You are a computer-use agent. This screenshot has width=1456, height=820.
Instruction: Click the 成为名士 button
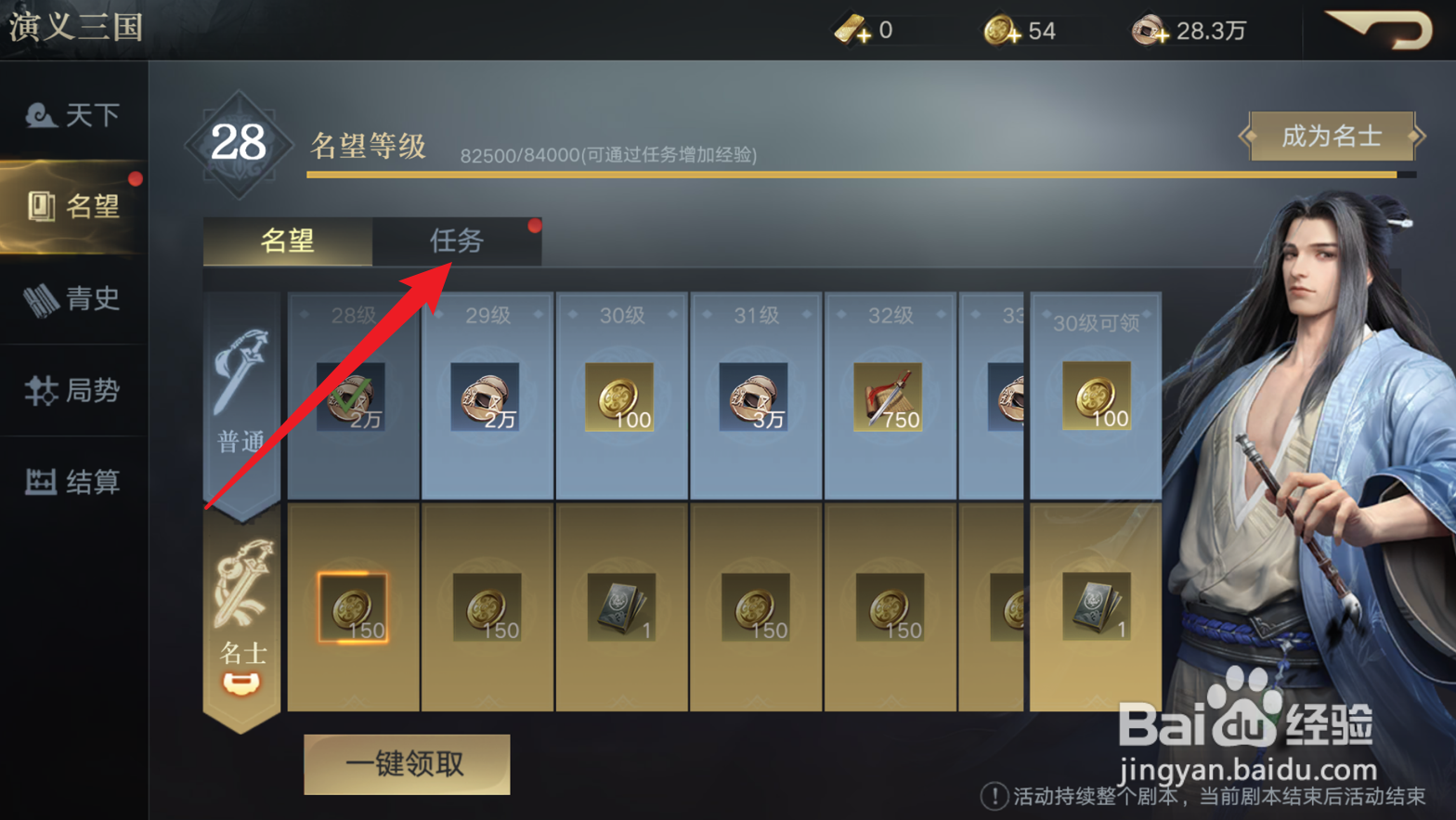click(x=1332, y=137)
